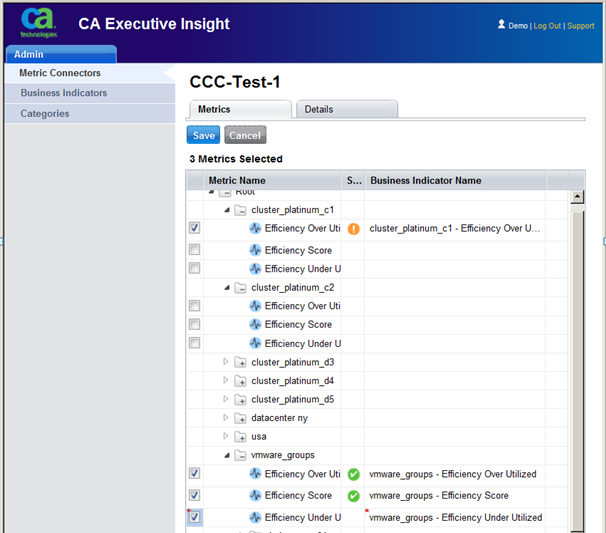Click the Business Indicator Name column header
606x533 pixels.
455,181
